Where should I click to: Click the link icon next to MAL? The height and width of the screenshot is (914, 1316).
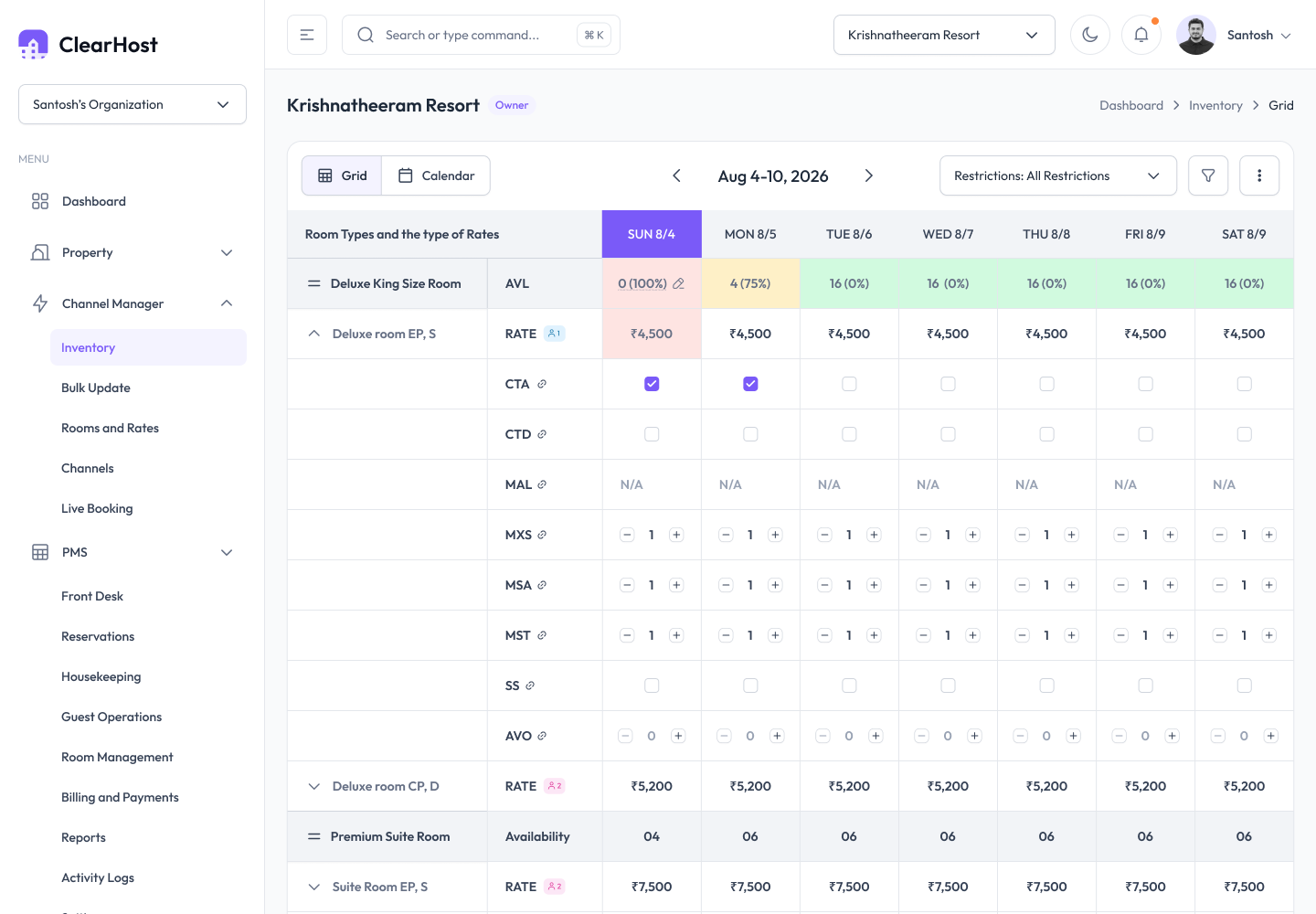pyautogui.click(x=542, y=484)
